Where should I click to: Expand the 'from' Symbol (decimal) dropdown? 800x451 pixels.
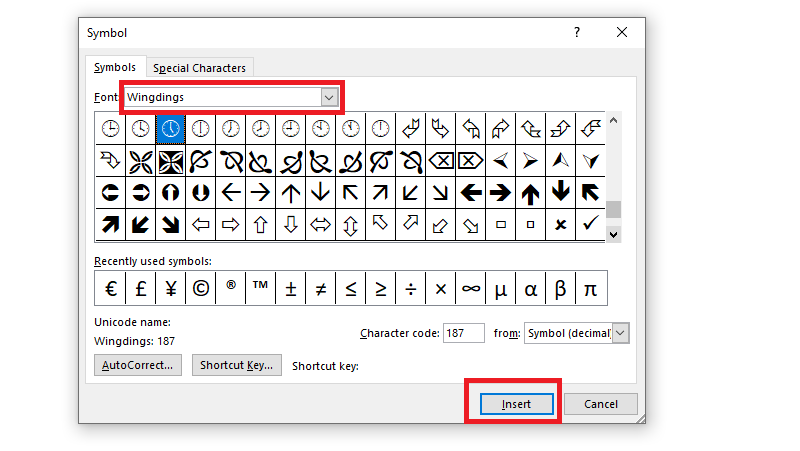click(x=620, y=333)
